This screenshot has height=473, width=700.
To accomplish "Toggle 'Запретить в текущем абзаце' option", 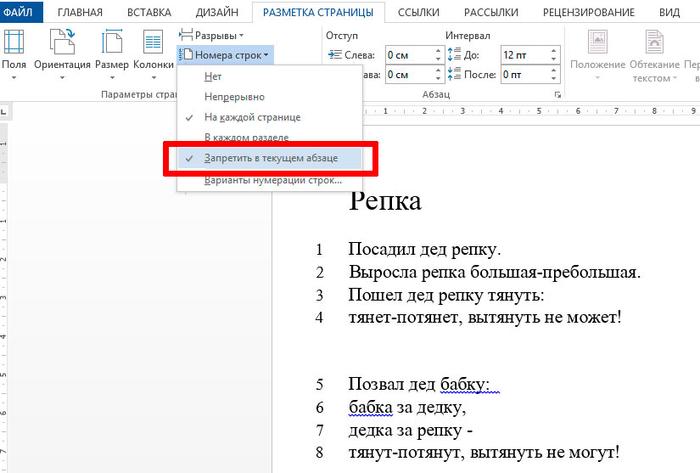I will (x=270, y=158).
